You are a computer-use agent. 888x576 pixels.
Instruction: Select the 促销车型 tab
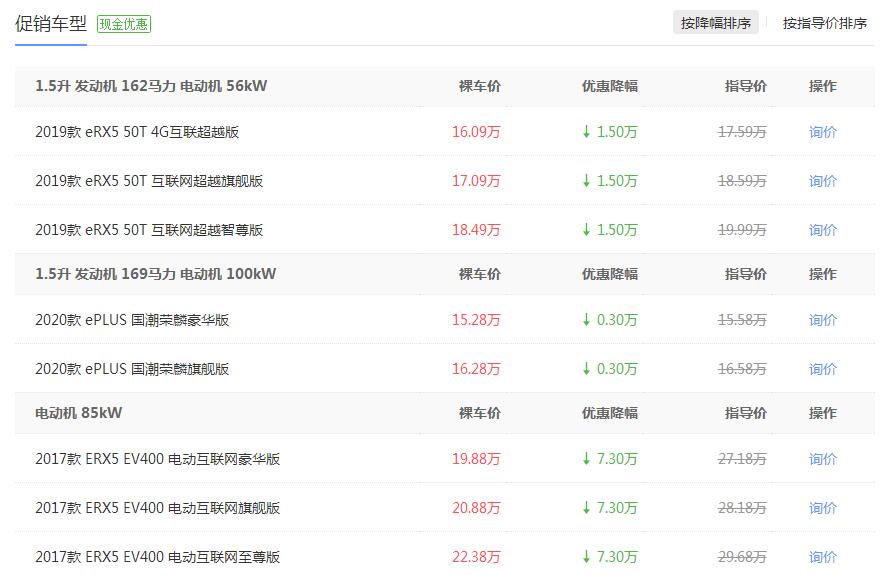point(50,24)
